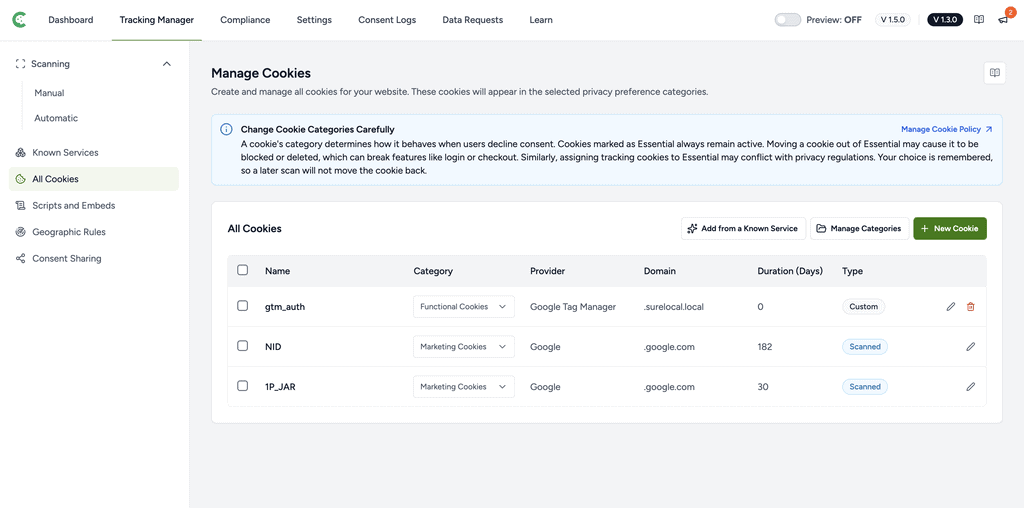Click the Known Services sidebar icon

tap(20, 153)
